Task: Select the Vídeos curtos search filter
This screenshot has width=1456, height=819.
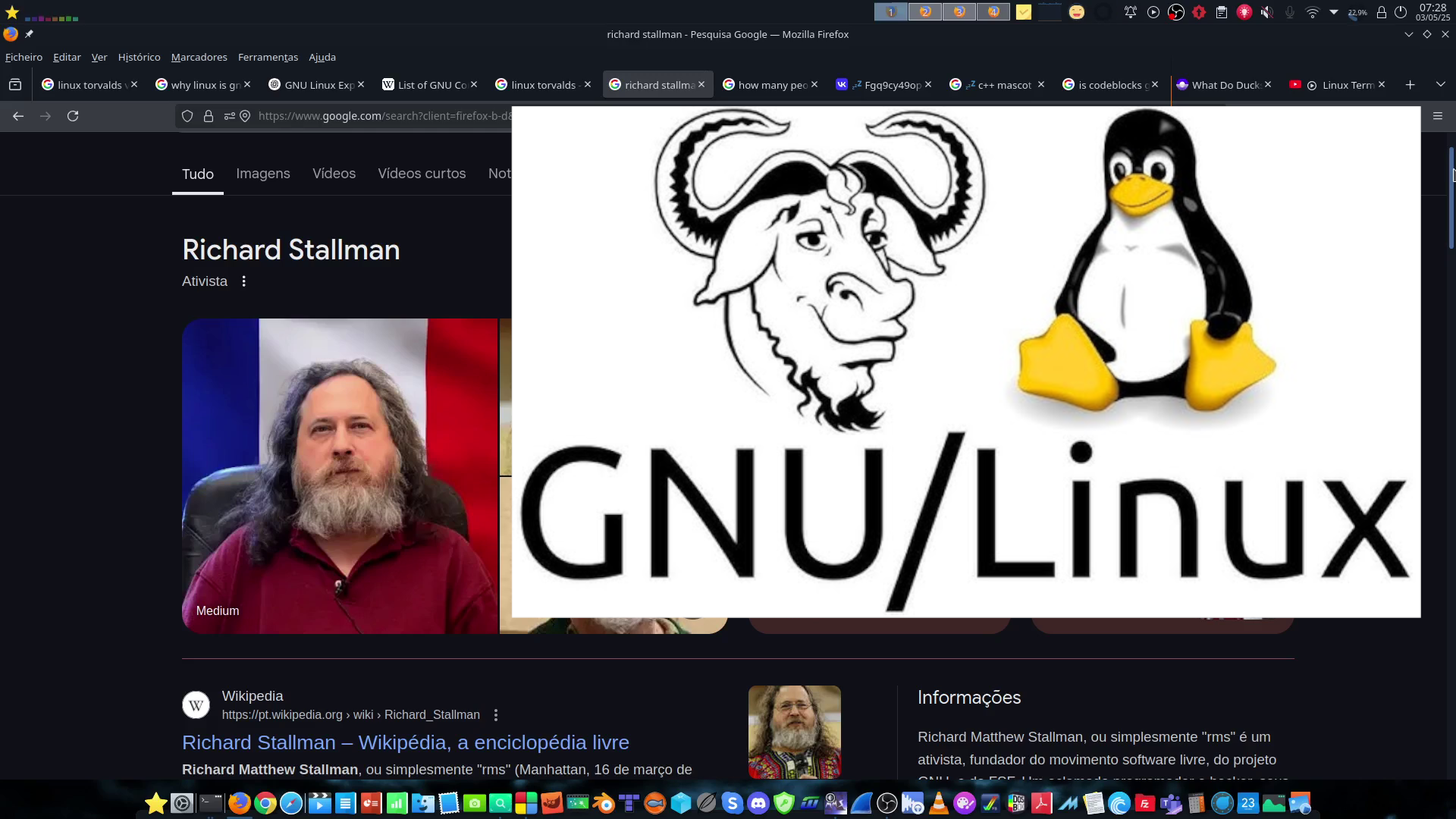Action: [422, 174]
